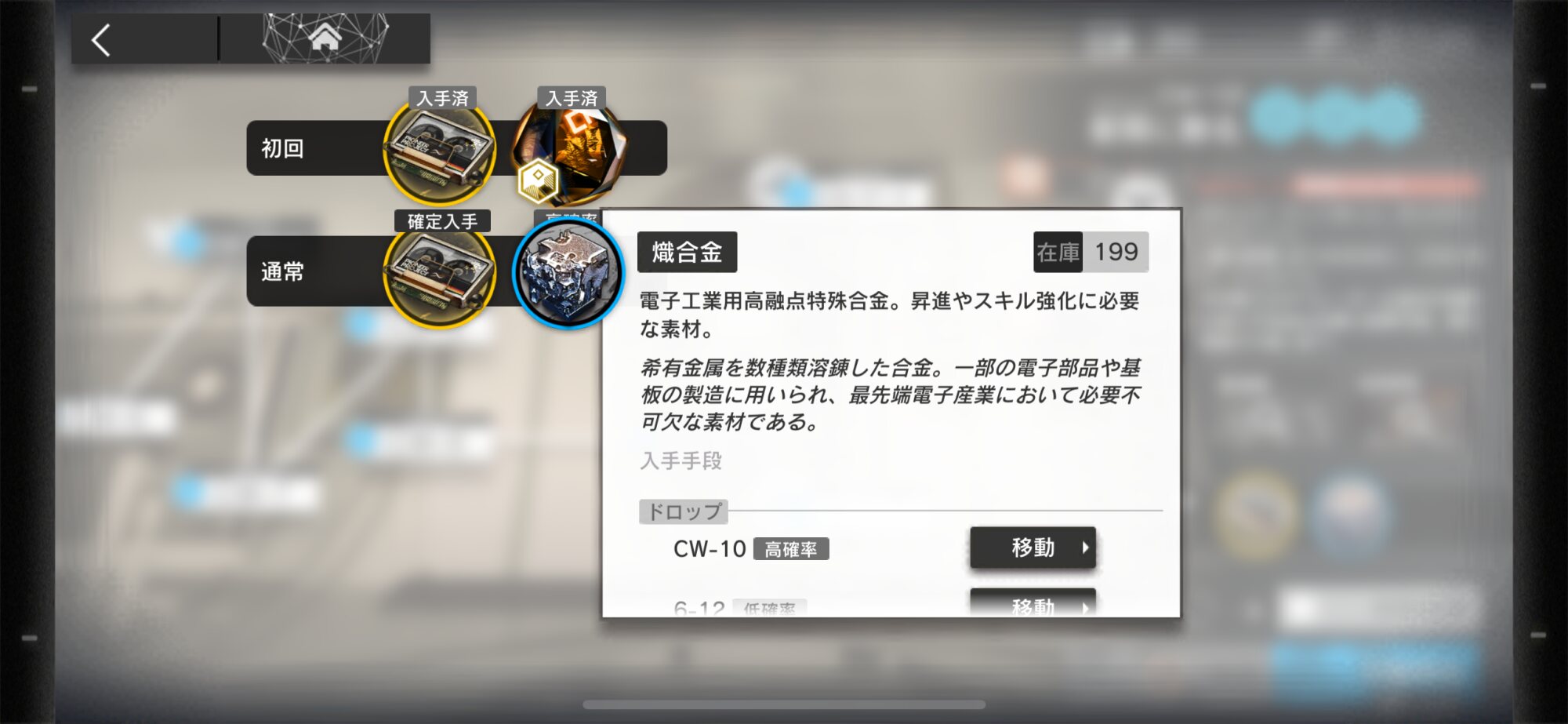The width and height of the screenshot is (1568, 724).
Task: Select the regular-drop battle record icon
Action: coord(439,274)
